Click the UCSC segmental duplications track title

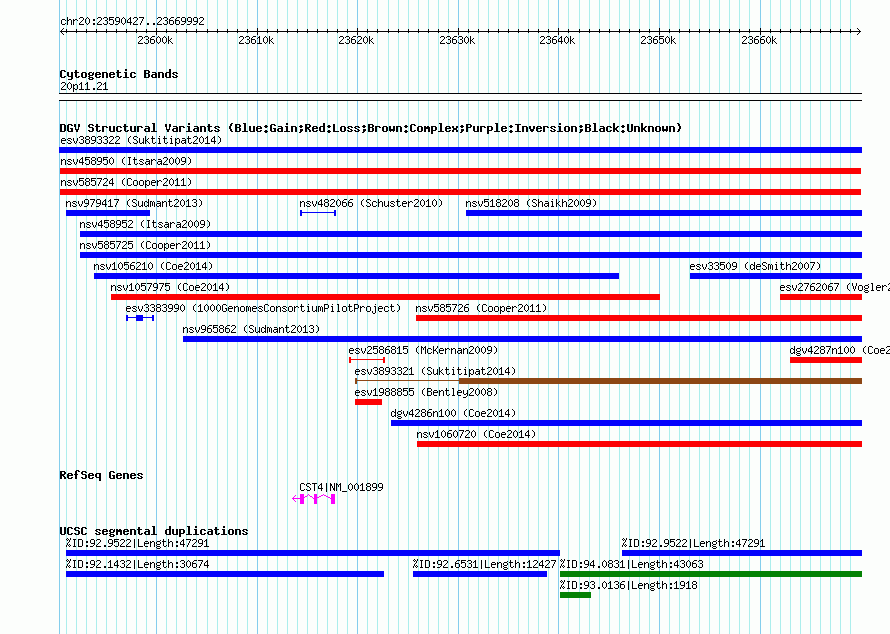coord(154,531)
